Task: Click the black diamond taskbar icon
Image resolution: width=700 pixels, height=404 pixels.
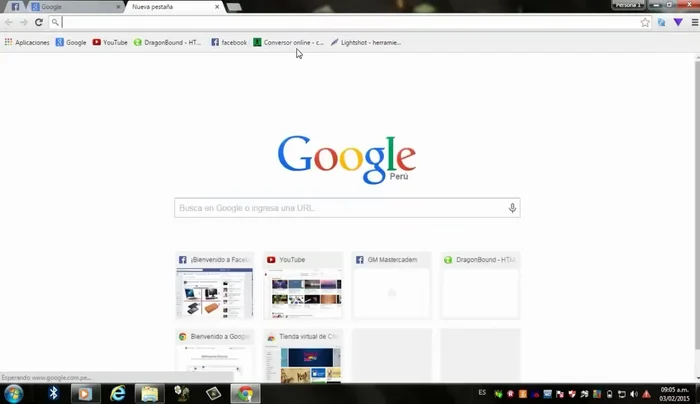Action: click(213, 393)
